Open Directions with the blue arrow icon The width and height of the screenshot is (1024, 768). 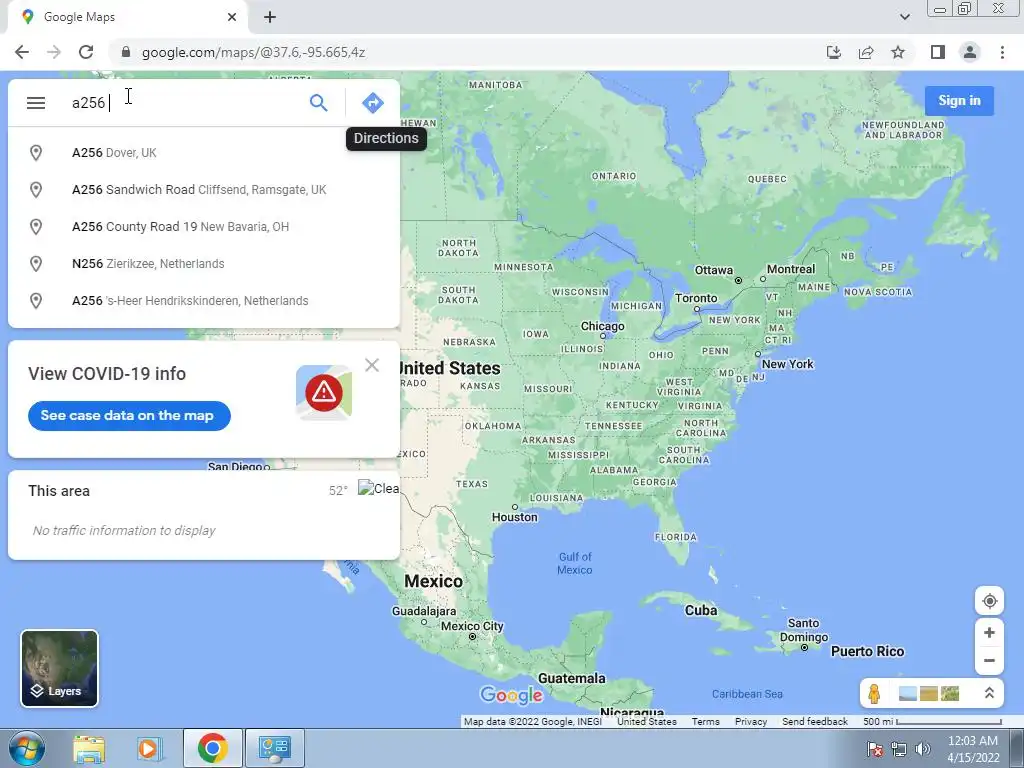coord(373,103)
